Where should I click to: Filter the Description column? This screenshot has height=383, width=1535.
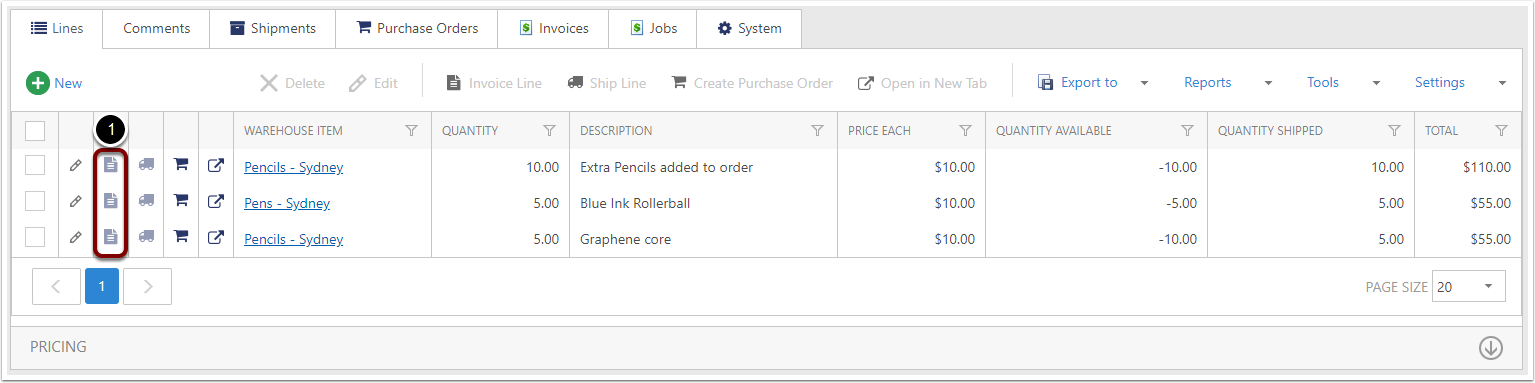pos(817,131)
